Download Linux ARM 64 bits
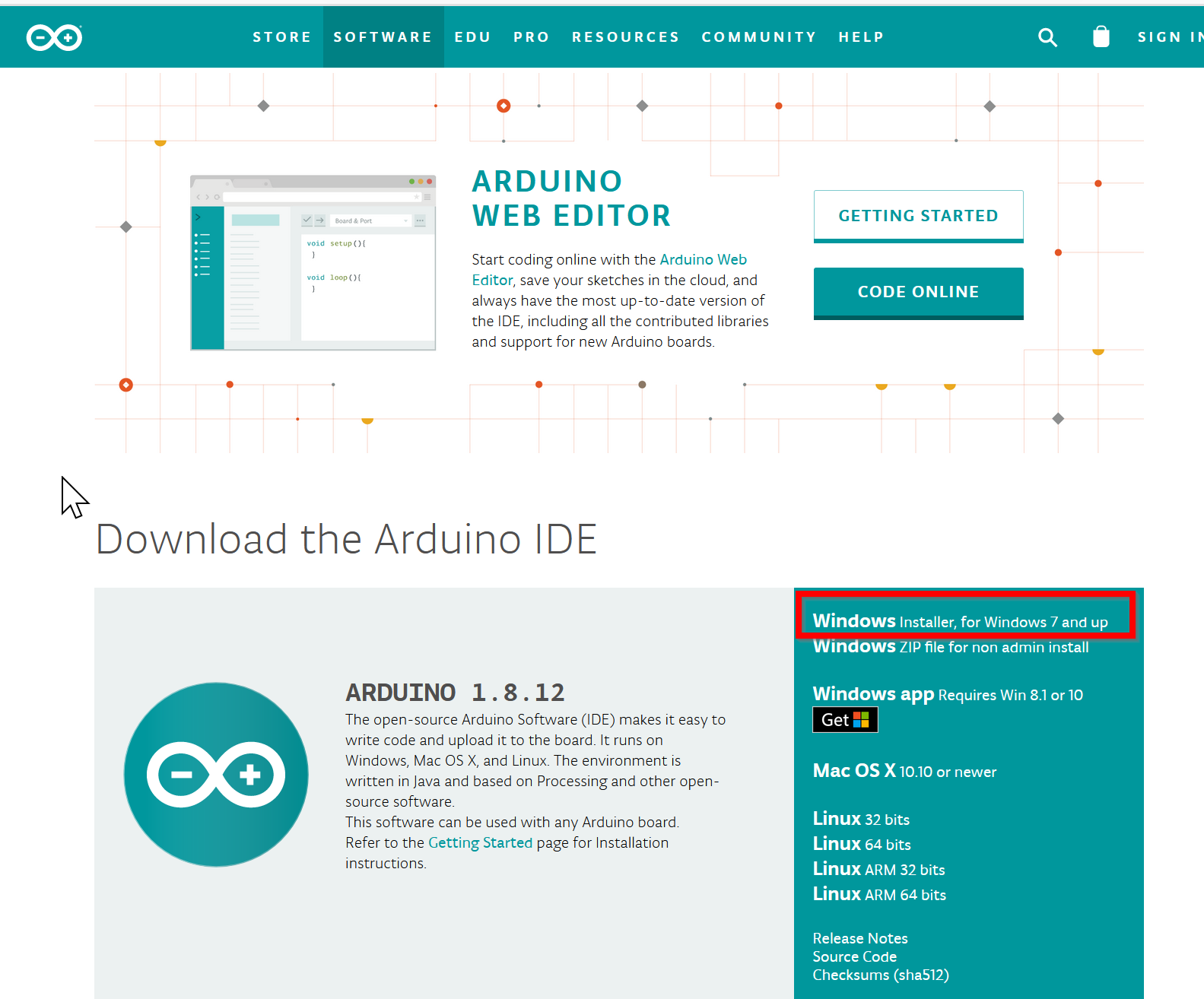 pos(879,894)
